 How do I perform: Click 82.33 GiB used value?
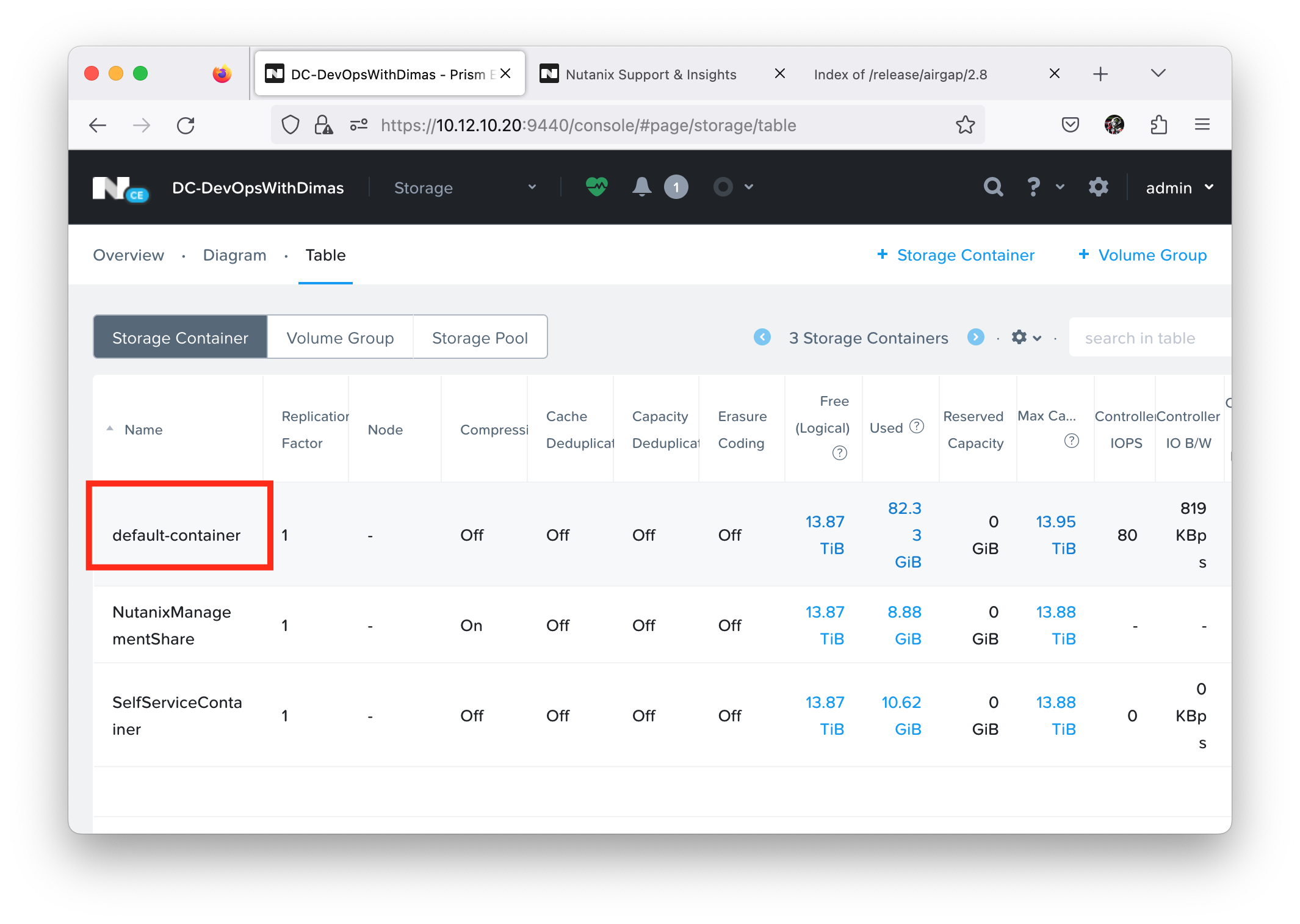coord(904,535)
